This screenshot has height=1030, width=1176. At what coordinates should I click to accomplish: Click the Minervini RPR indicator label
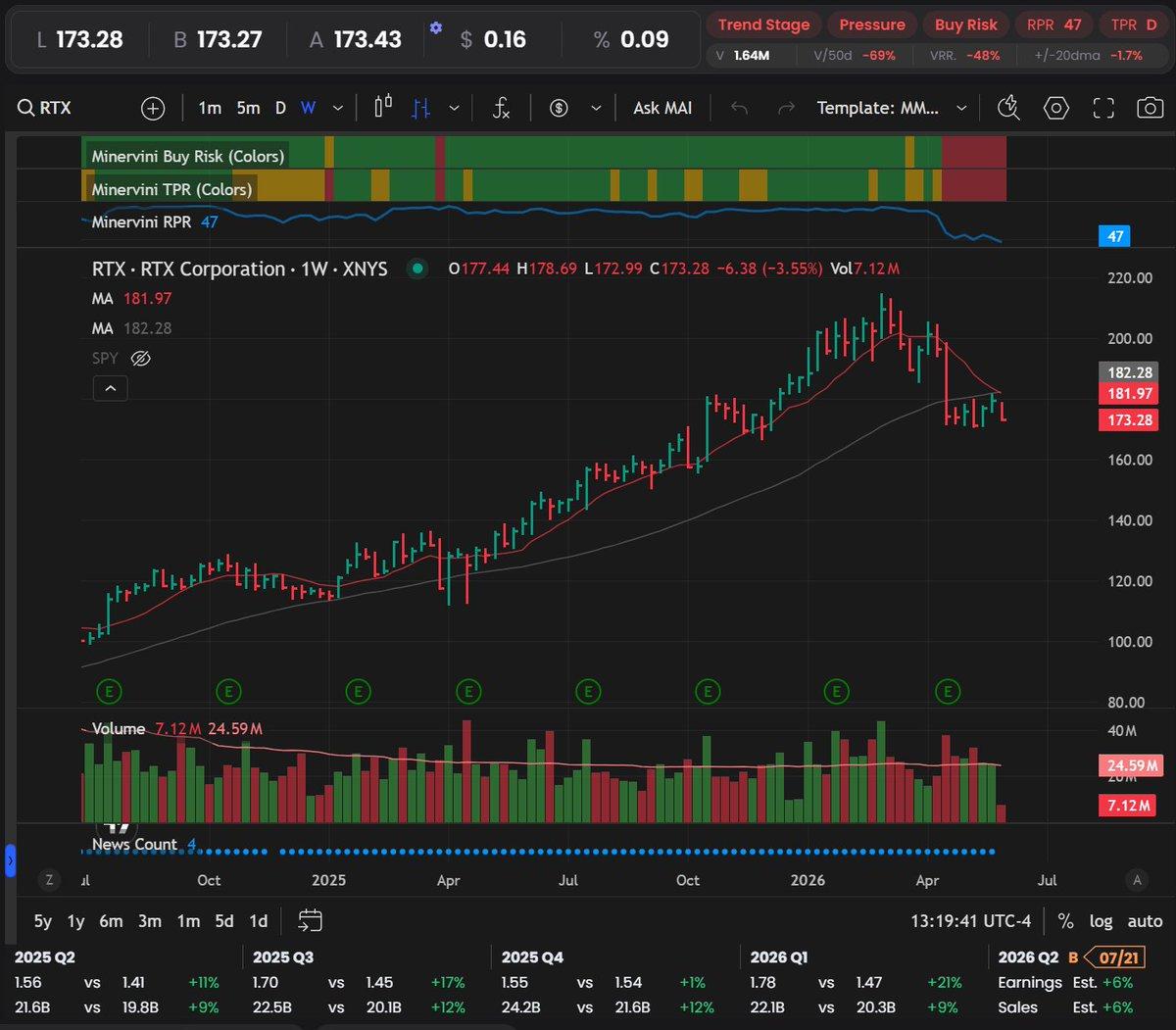coord(141,222)
